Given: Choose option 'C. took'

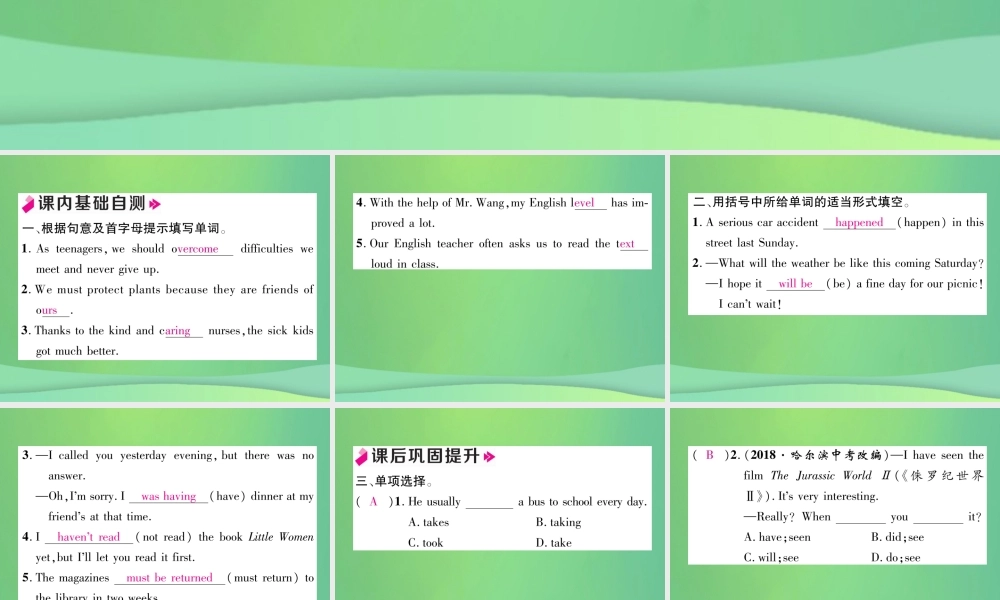Looking at the screenshot, I should coord(425,543).
